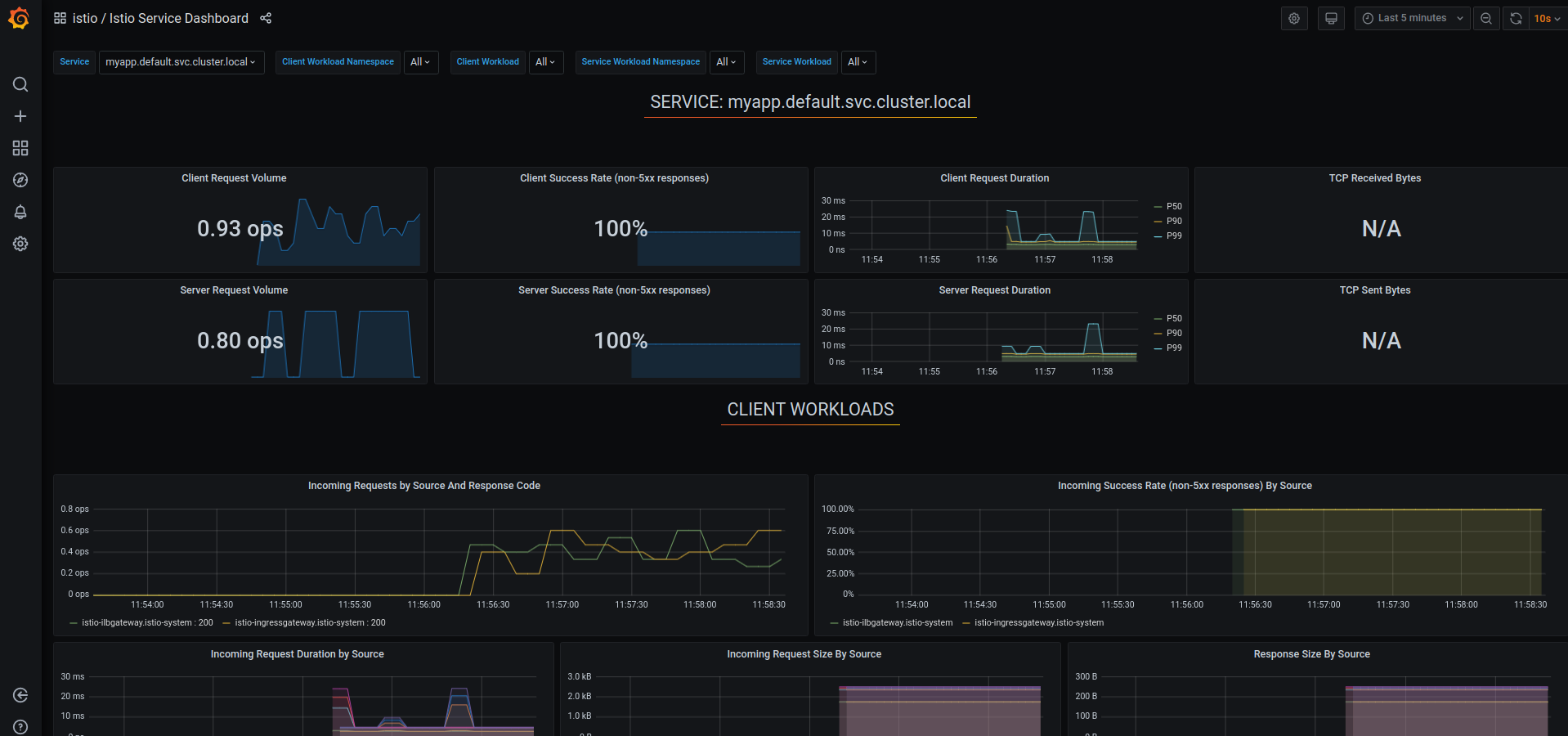This screenshot has height=736, width=1568.
Task: Open Incoming Requests by Source panel menu
Action: tap(423, 486)
